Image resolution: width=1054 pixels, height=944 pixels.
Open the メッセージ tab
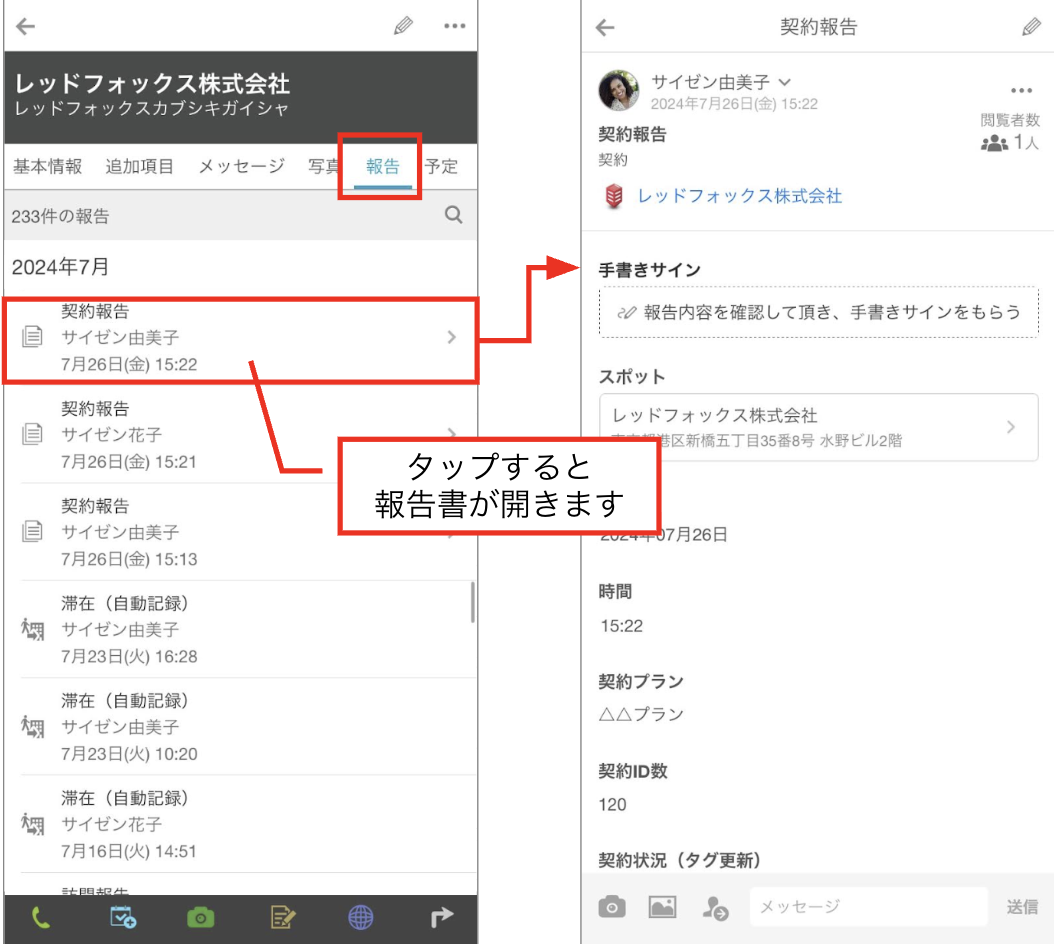242,166
